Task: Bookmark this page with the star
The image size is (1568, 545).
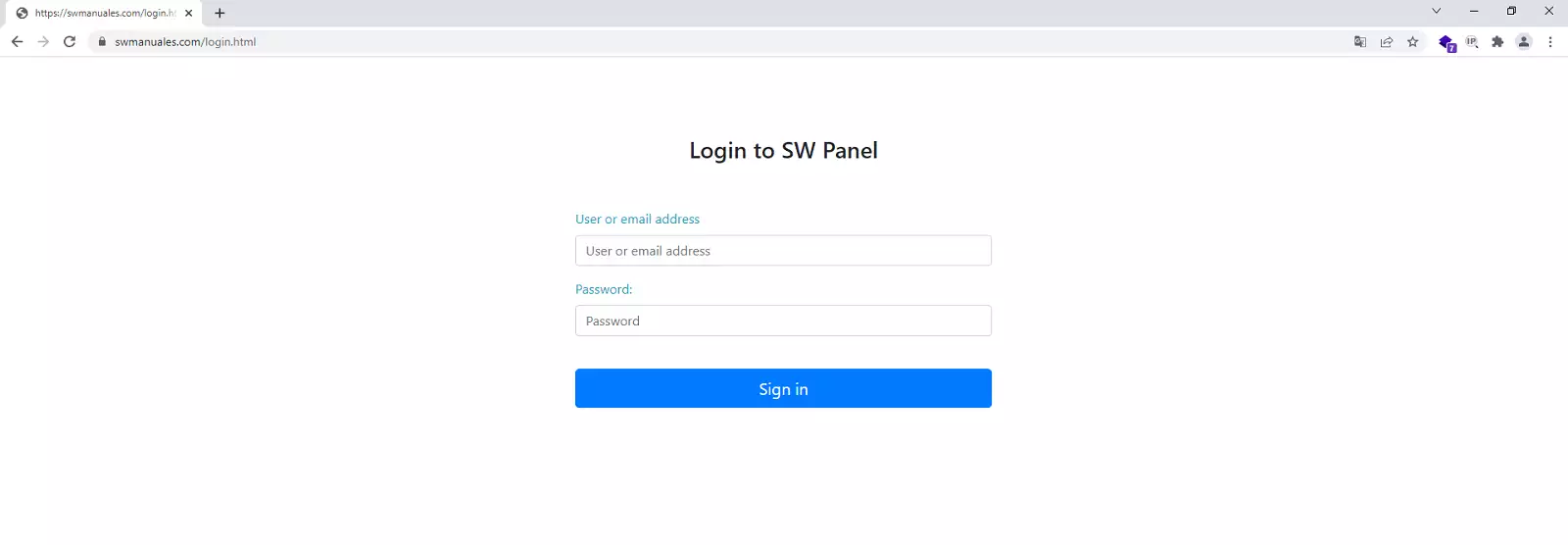Action: pos(1413,42)
